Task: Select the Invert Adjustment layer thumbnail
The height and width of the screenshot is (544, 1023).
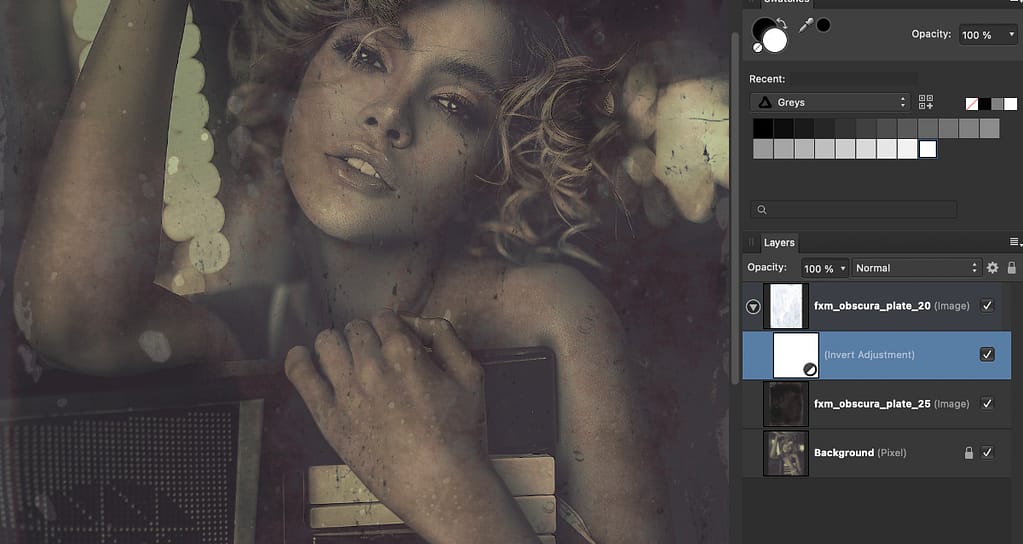Action: pos(795,355)
